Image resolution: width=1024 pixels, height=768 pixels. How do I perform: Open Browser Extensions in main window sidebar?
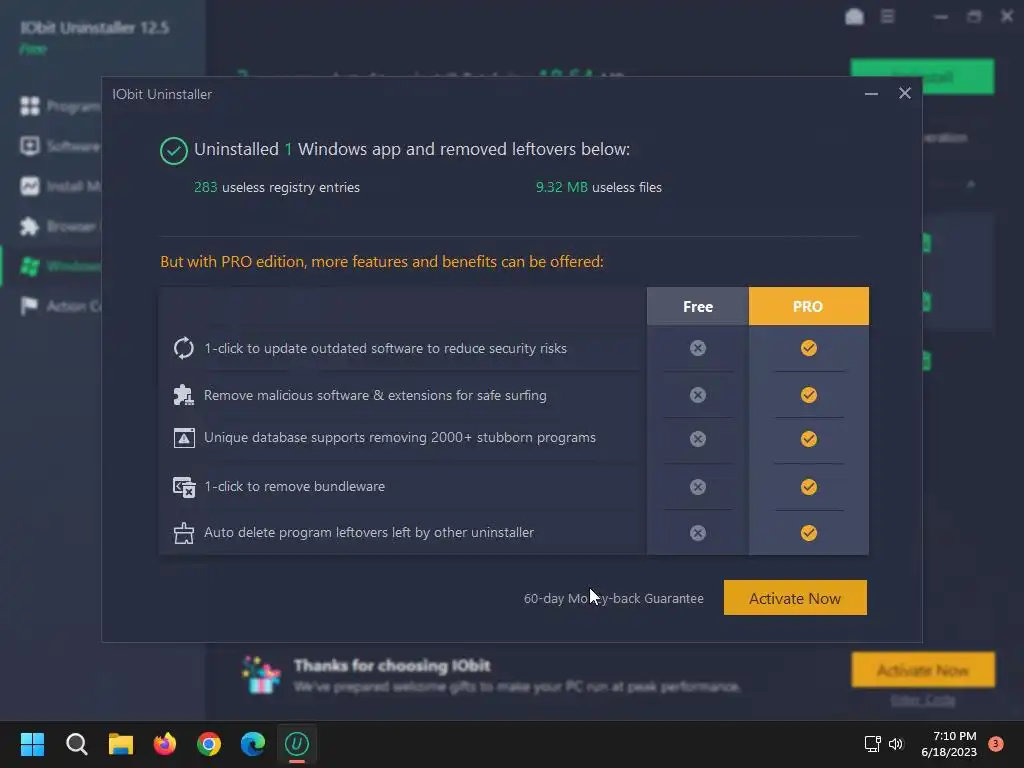(60, 227)
